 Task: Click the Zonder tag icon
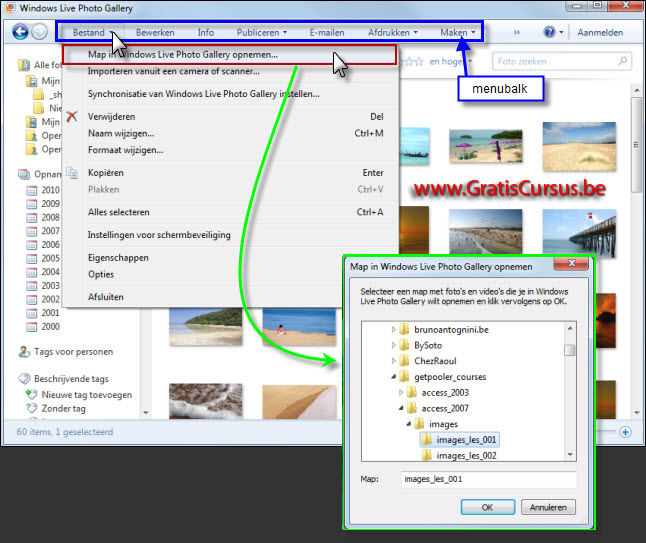(31, 408)
